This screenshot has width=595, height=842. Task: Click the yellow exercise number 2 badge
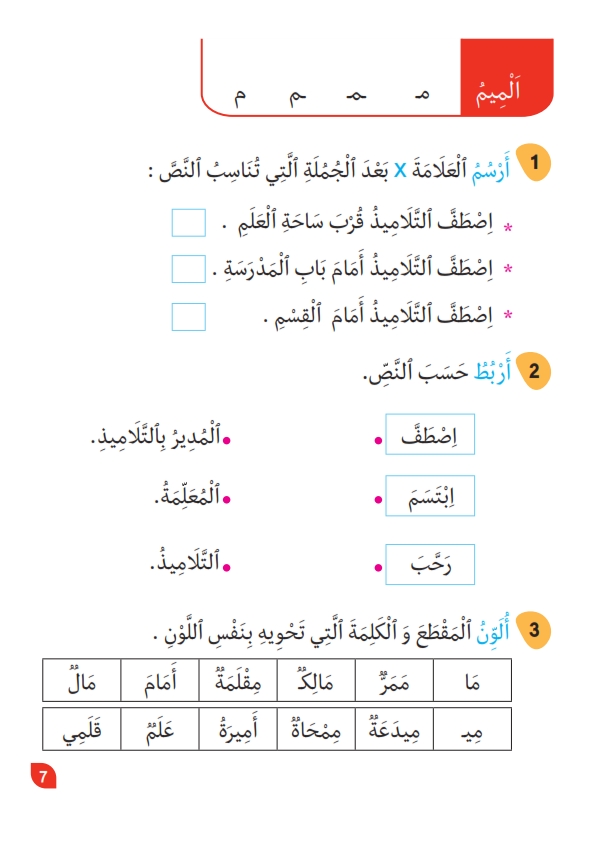(533, 371)
